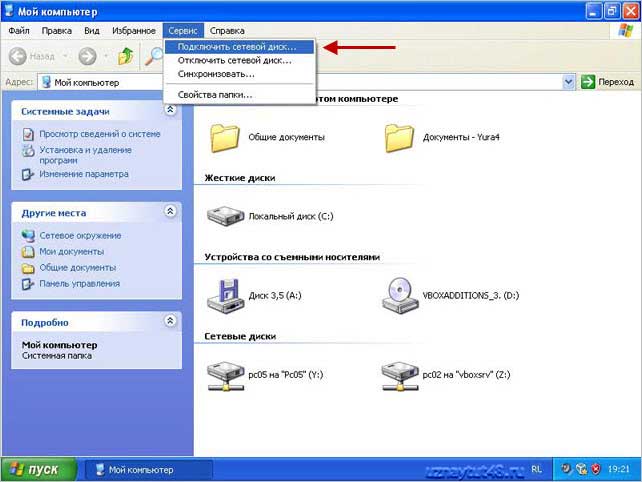This screenshot has height=482, width=642.
Task: Click the red security shield tray icon
Action: coord(595,468)
